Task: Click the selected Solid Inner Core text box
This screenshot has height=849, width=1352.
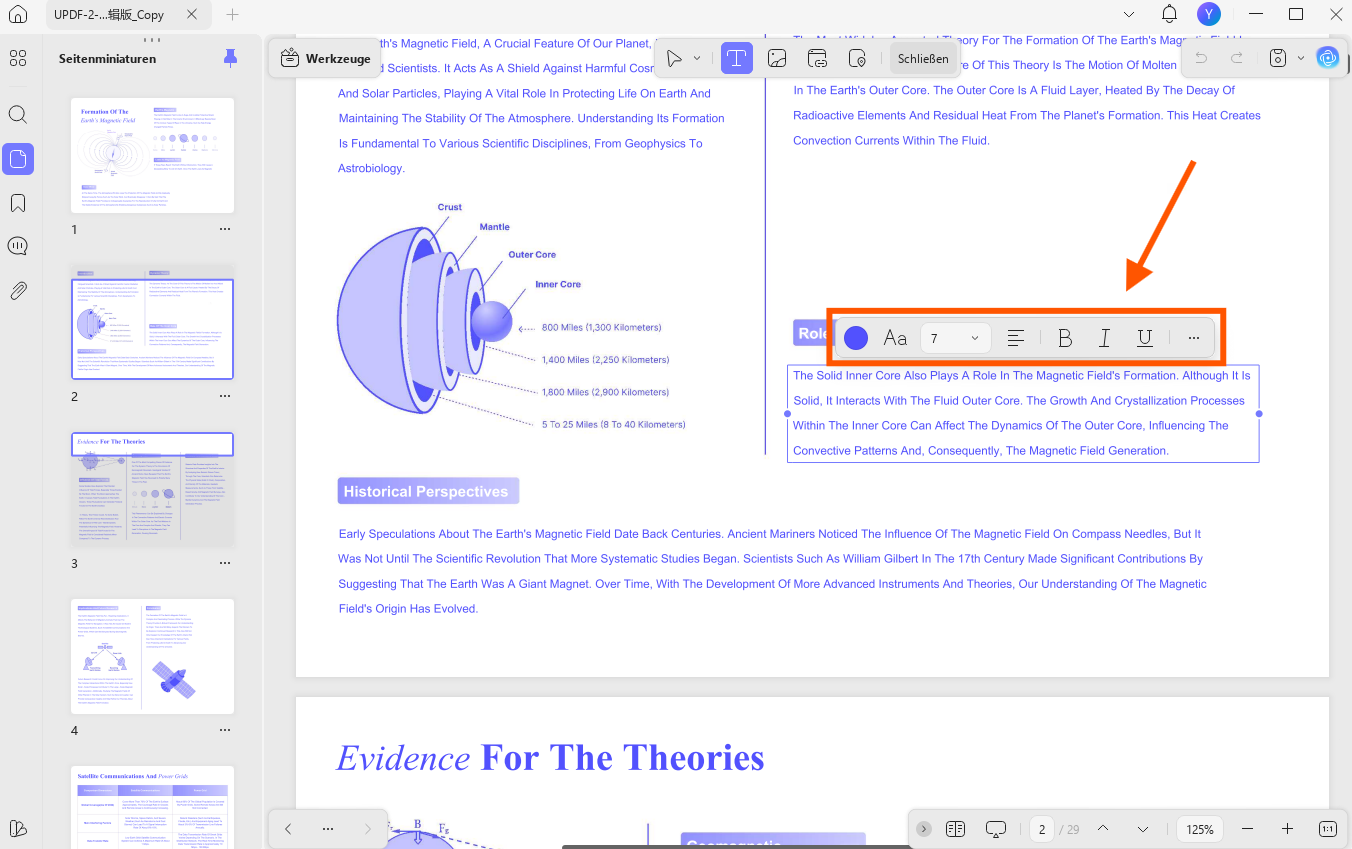Action: (x=1023, y=413)
